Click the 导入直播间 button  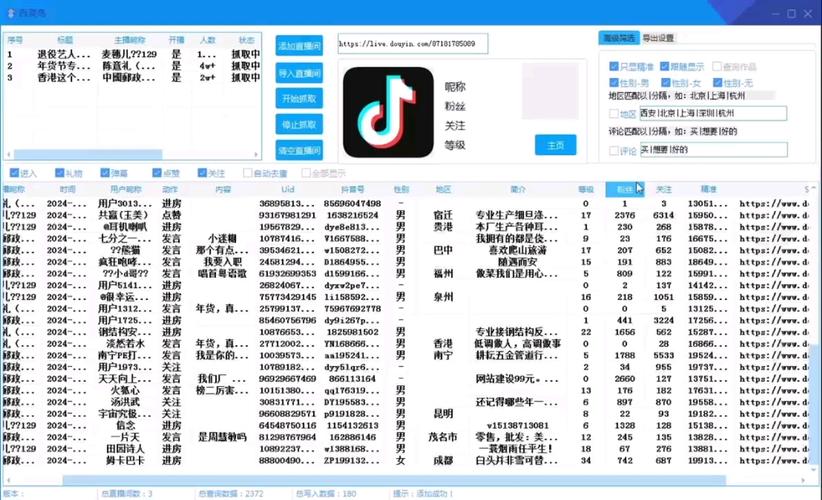point(299,73)
